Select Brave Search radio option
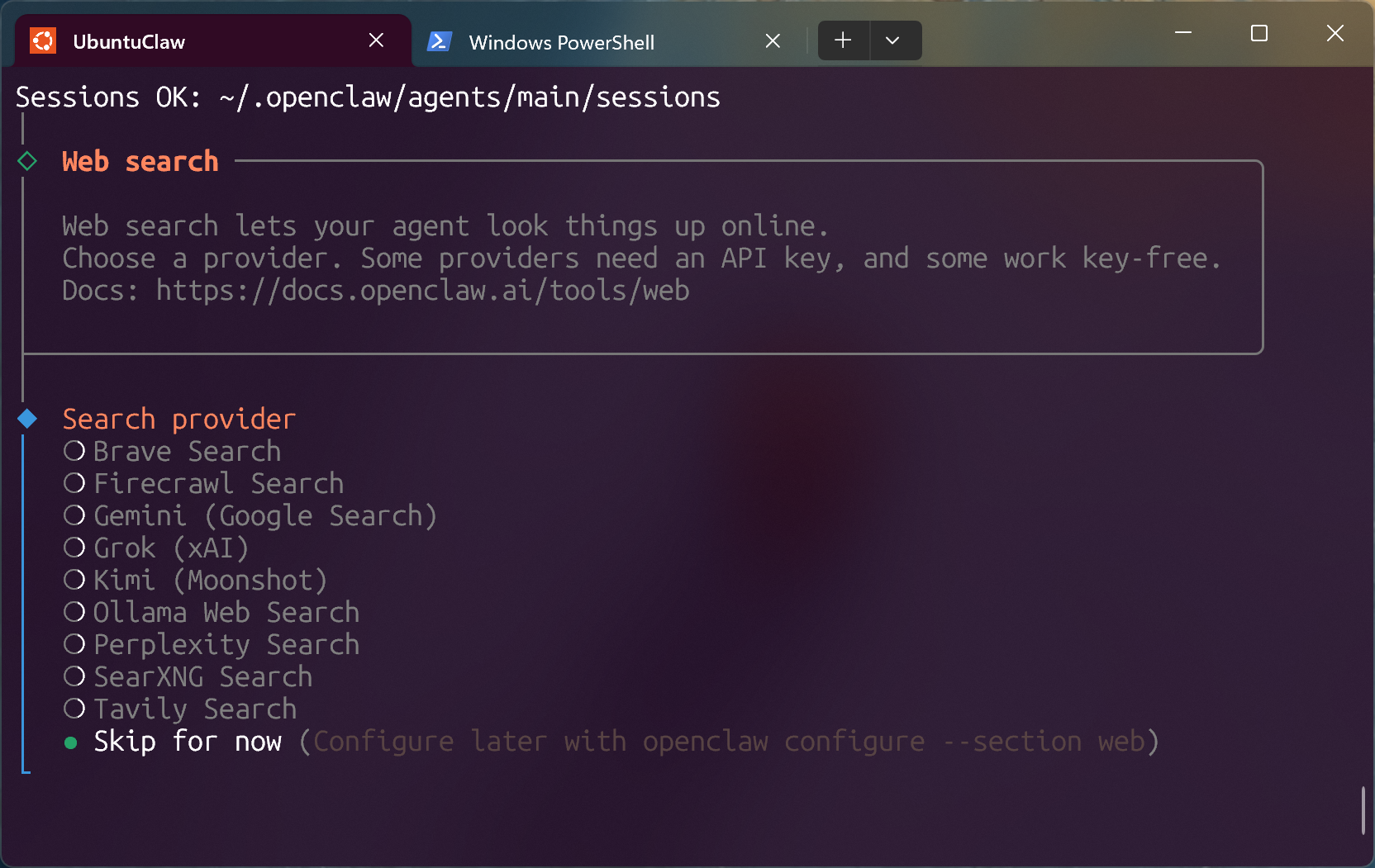Image resolution: width=1375 pixels, height=868 pixels. pyautogui.click(x=172, y=451)
